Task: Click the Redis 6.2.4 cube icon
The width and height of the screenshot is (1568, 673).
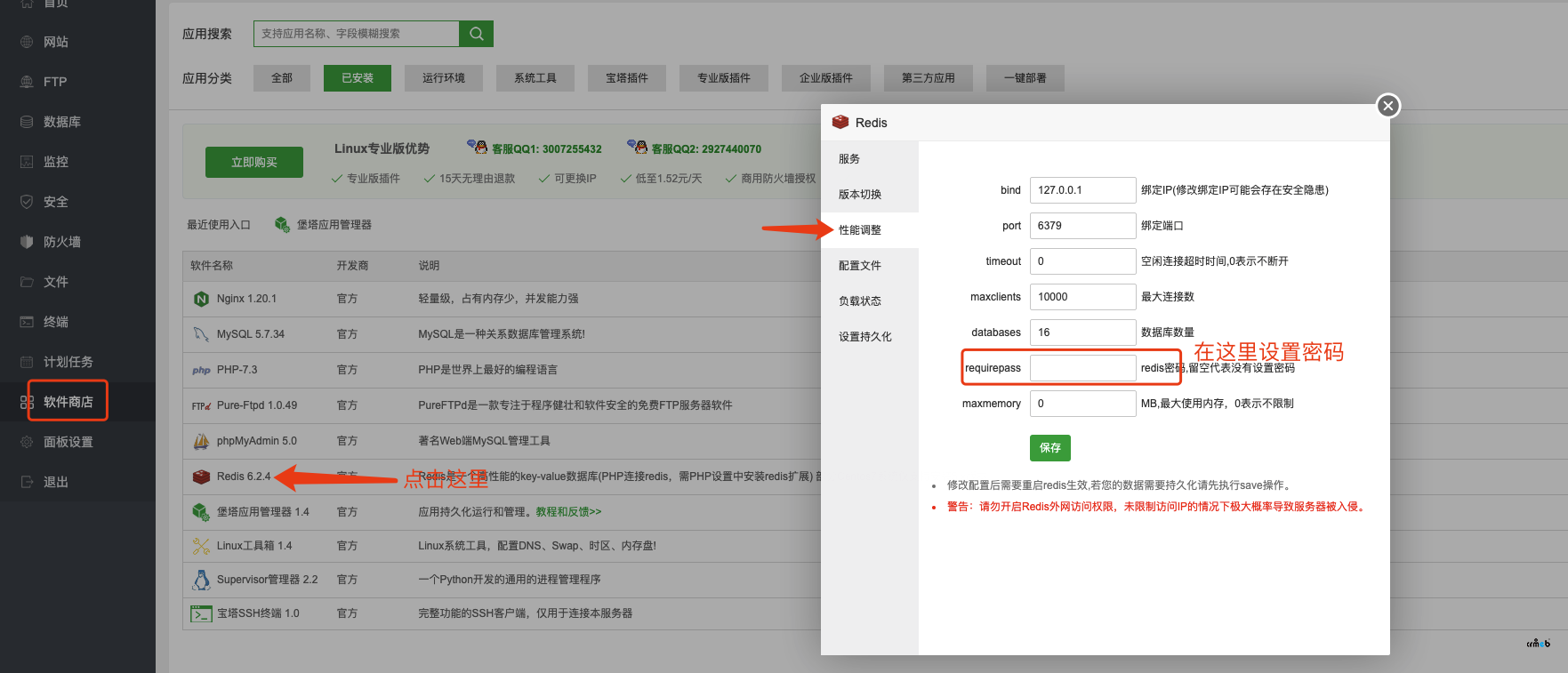Action: (201, 477)
